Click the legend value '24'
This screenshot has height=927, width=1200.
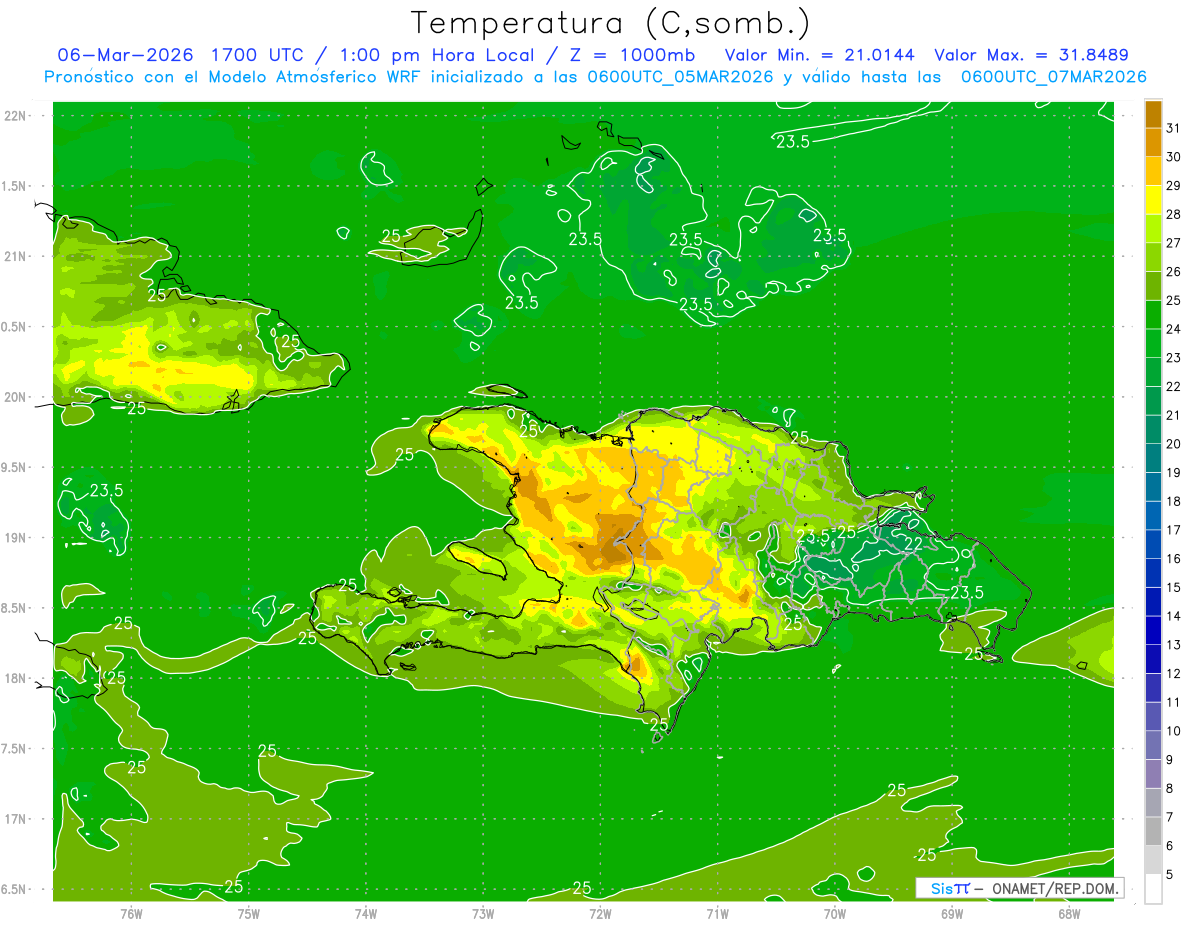(1174, 329)
